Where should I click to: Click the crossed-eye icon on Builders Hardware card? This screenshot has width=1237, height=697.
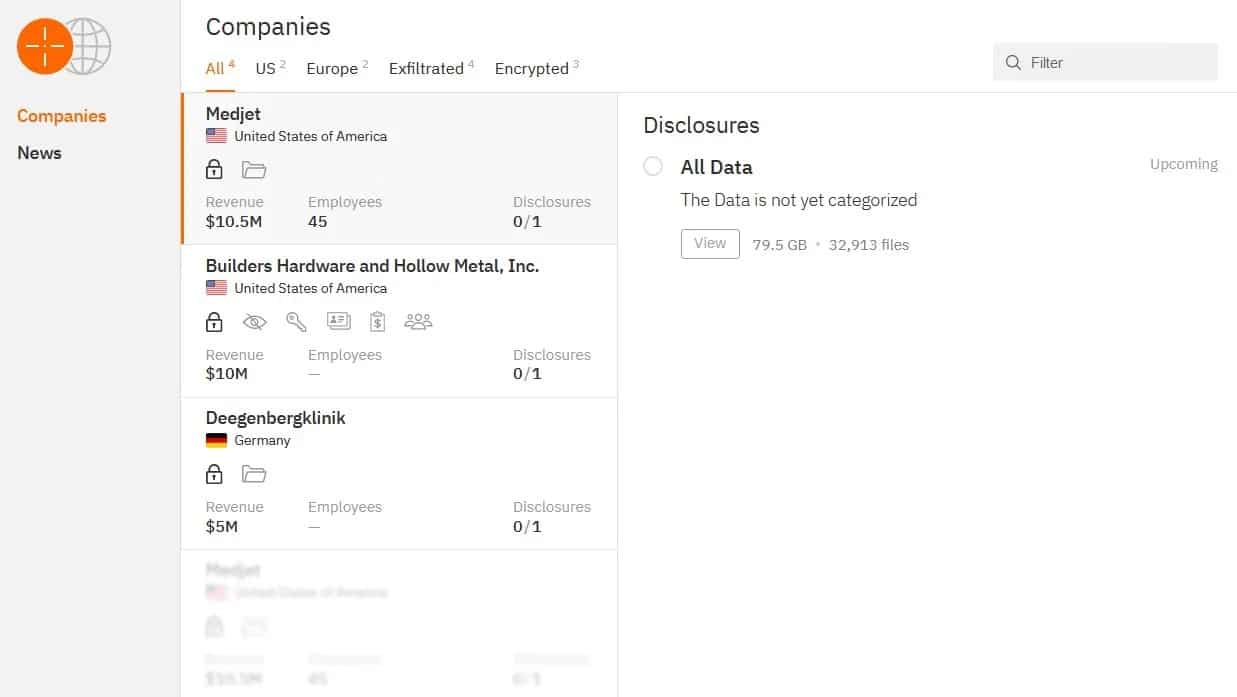coord(255,322)
